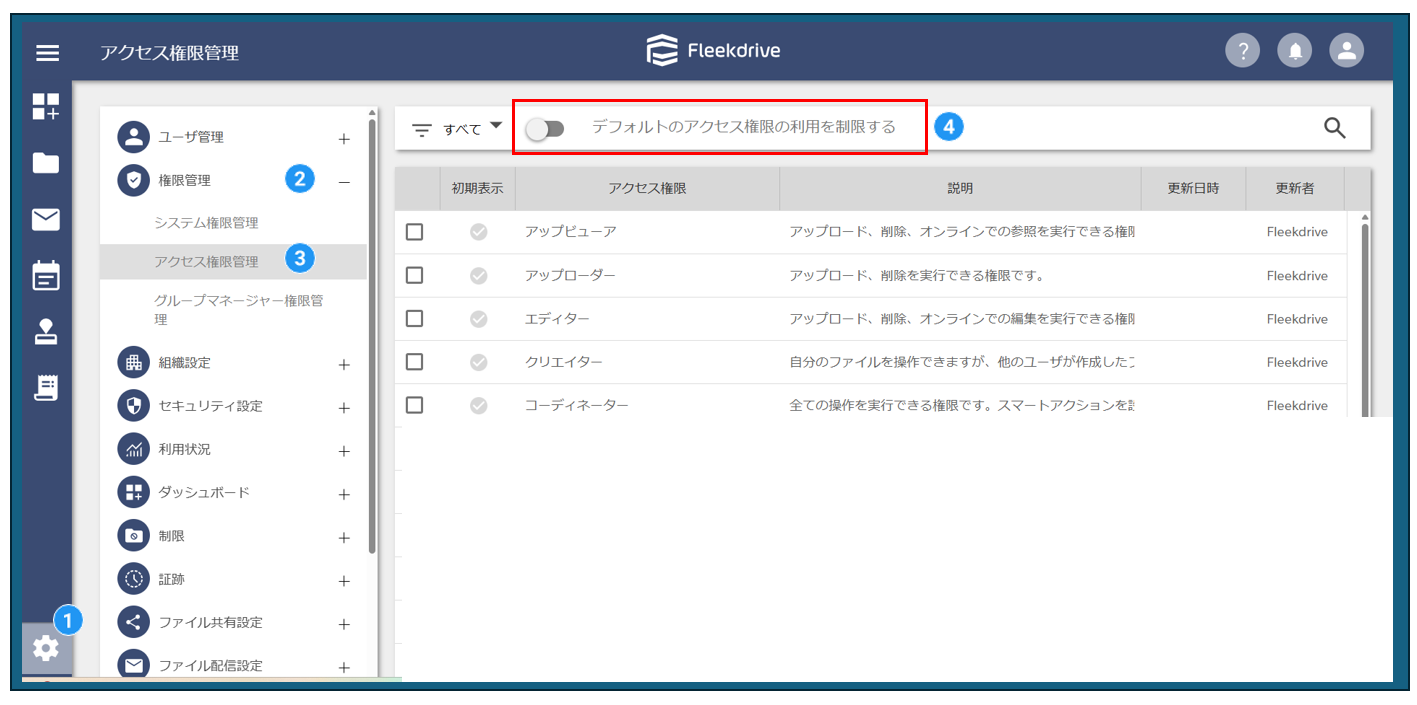Screen dimensions: 1417x705
Task: Open the calendar icon in left sidebar
Action: (x=46, y=276)
